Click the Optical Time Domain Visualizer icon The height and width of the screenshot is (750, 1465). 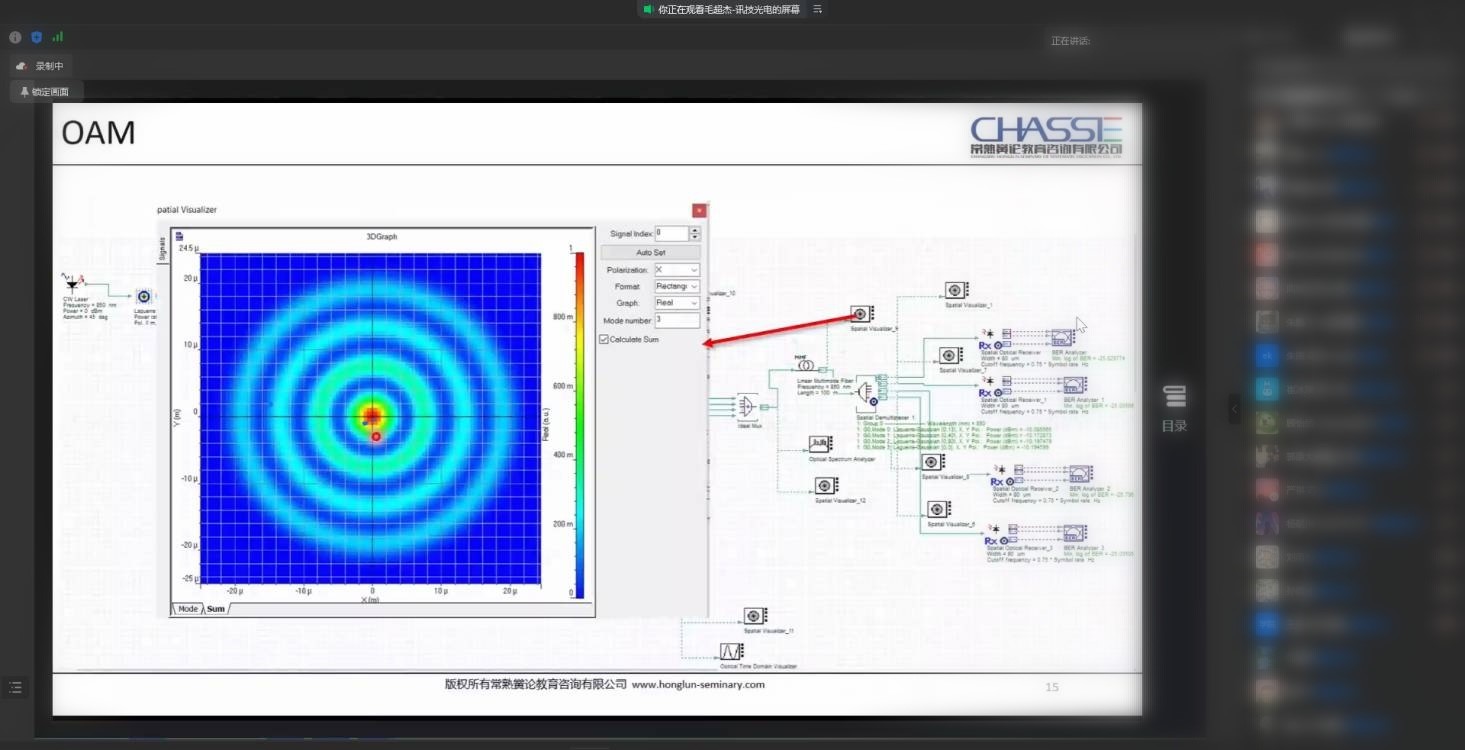(x=731, y=651)
